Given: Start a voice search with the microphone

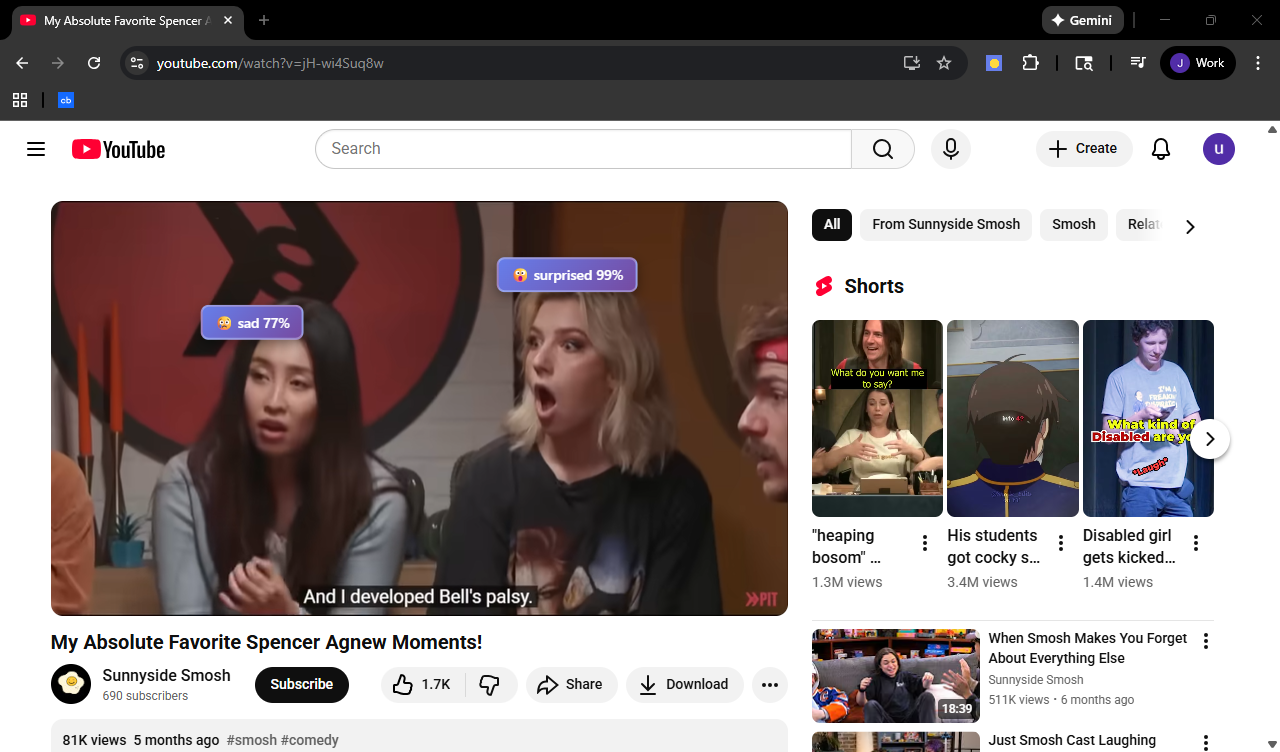Looking at the screenshot, I should click(x=950, y=148).
